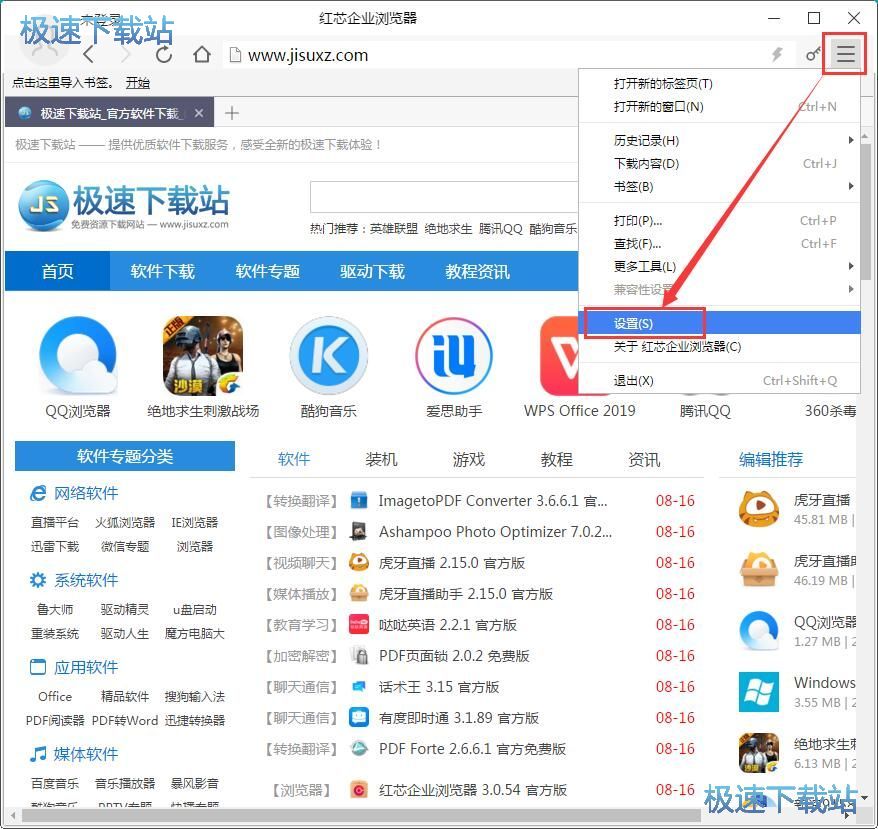
Task: Open the 教程资讯 nav tab
Action: 477,271
